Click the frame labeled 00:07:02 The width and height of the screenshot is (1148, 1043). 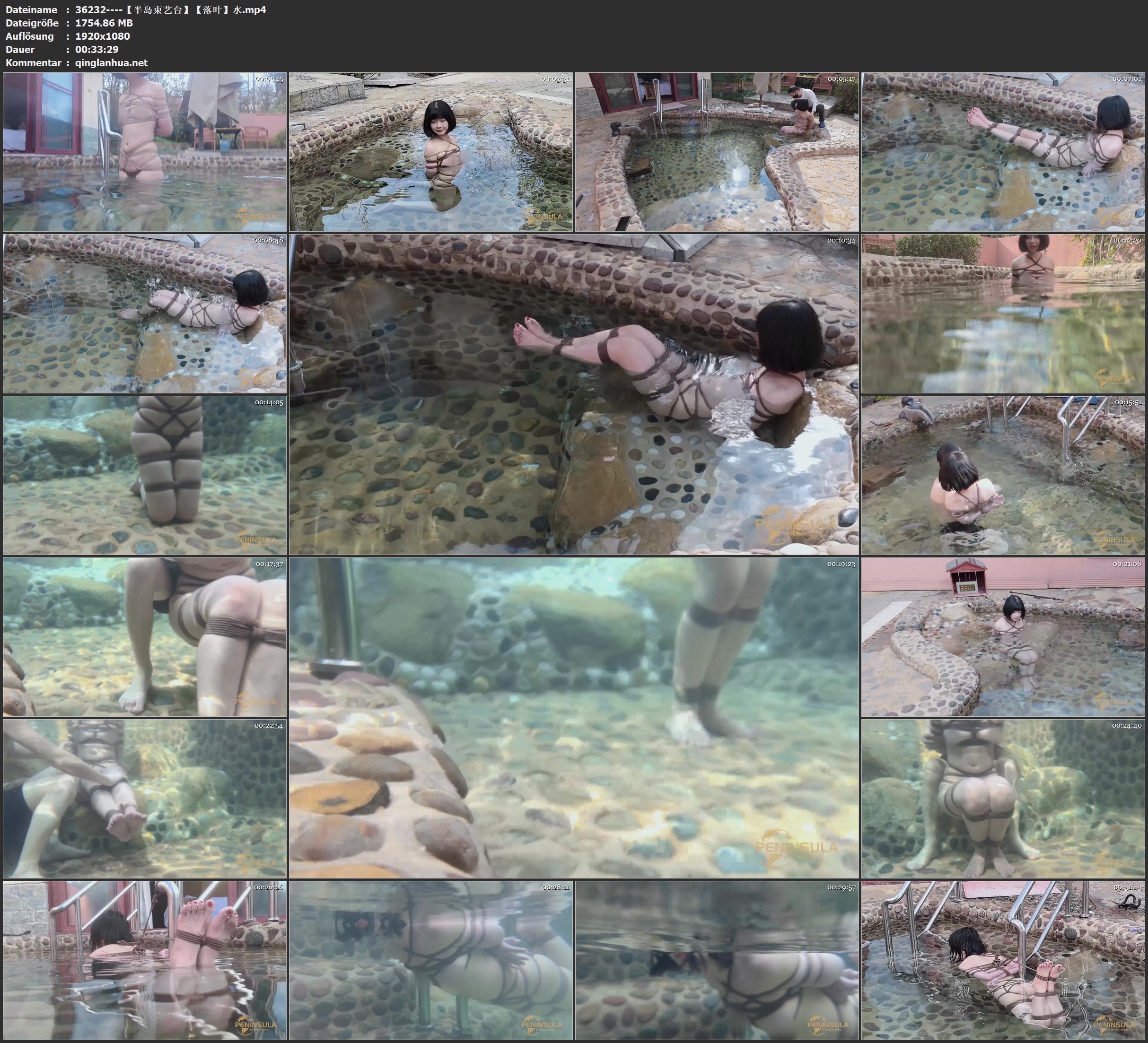(1003, 152)
